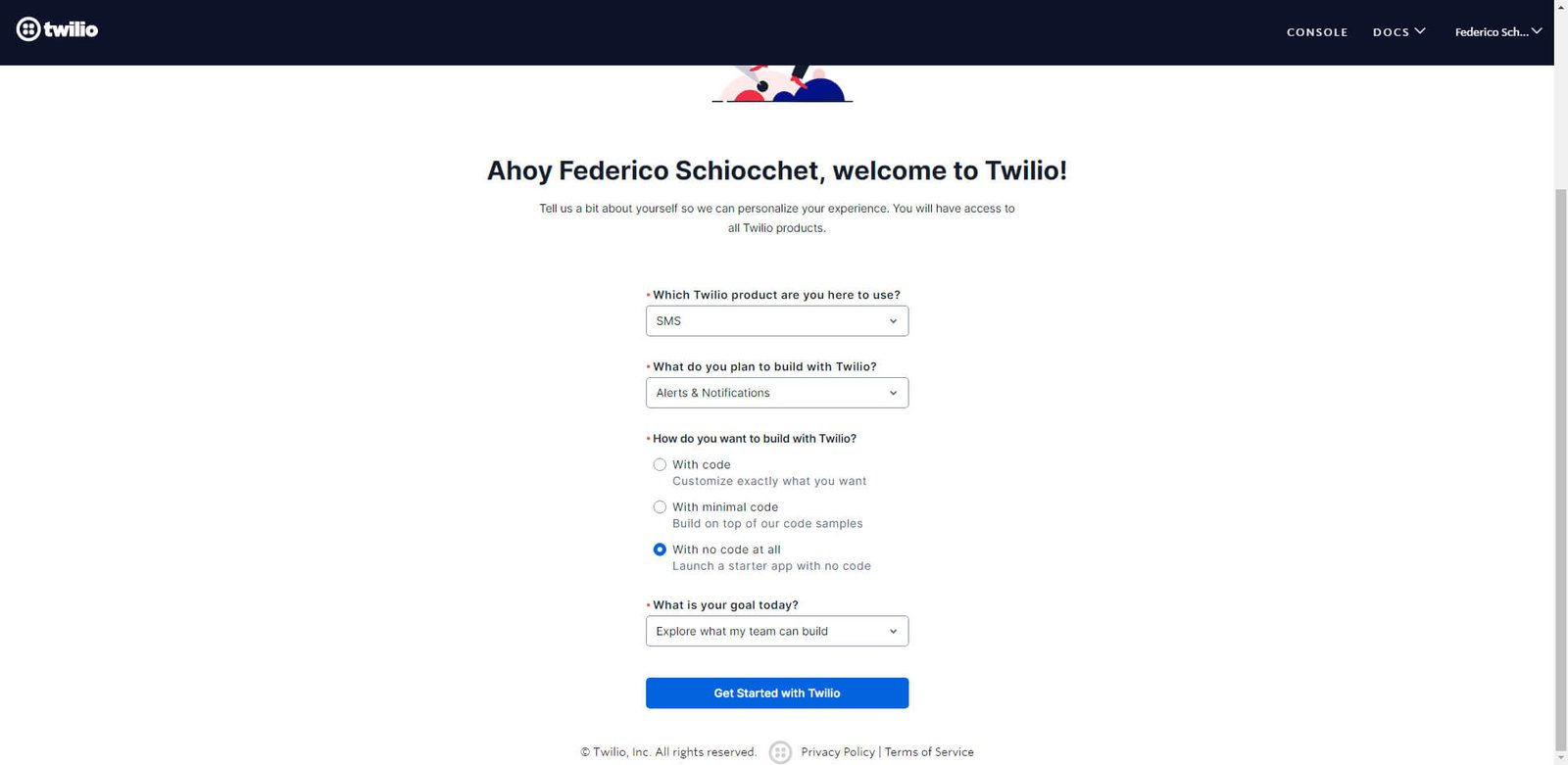Image resolution: width=1568 pixels, height=765 pixels.
Task: Select the With minimal code option
Action: click(x=660, y=507)
